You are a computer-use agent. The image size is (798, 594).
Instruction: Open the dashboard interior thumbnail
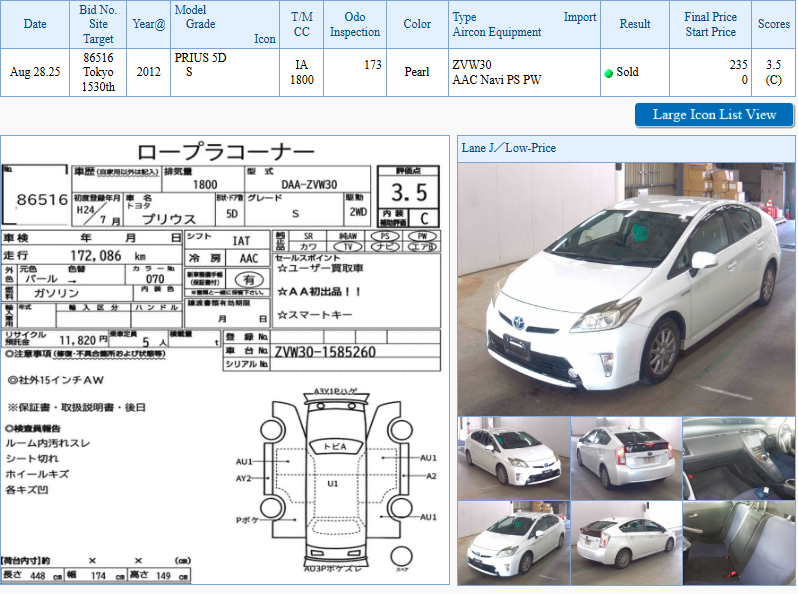[738, 457]
